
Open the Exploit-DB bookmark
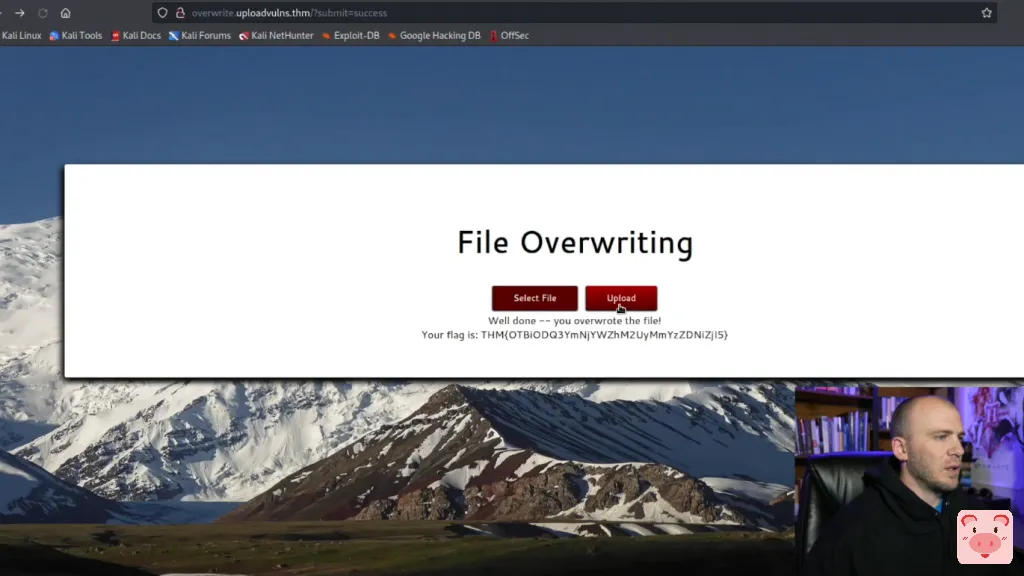coord(351,35)
